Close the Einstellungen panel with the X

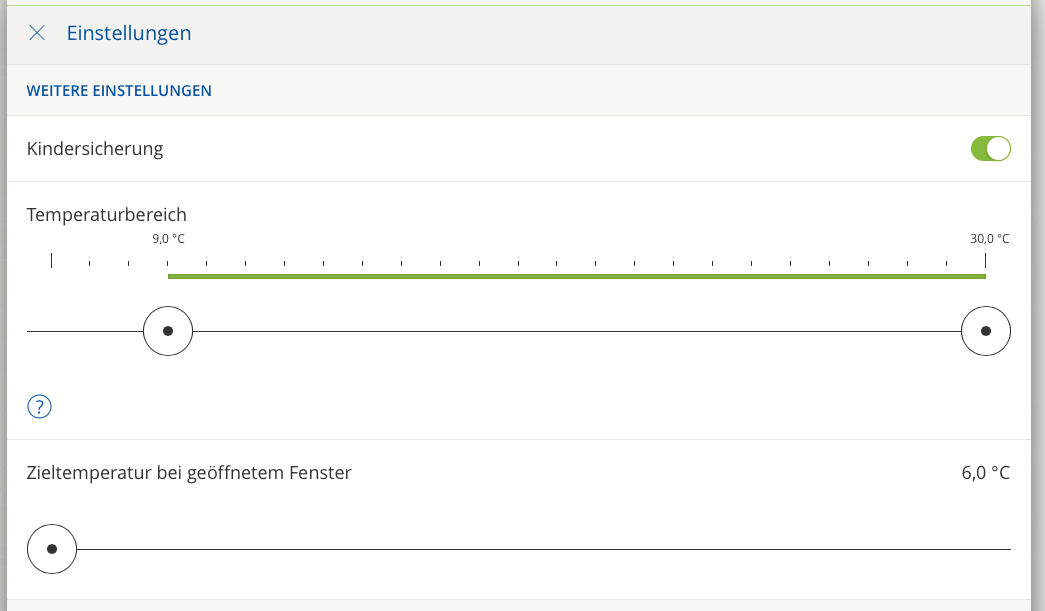[x=37, y=33]
